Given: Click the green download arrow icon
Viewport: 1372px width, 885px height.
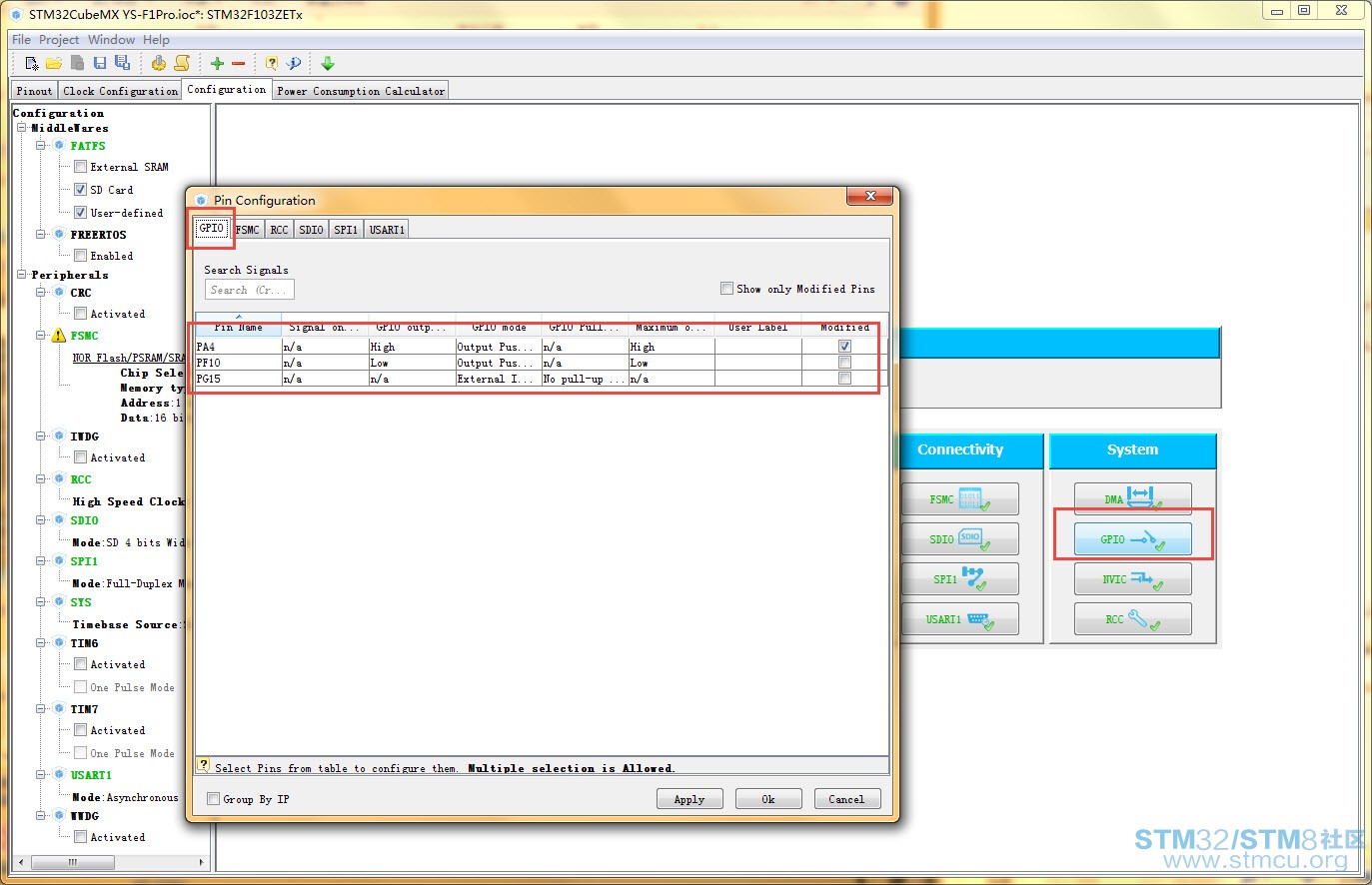Looking at the screenshot, I should pos(328,63).
